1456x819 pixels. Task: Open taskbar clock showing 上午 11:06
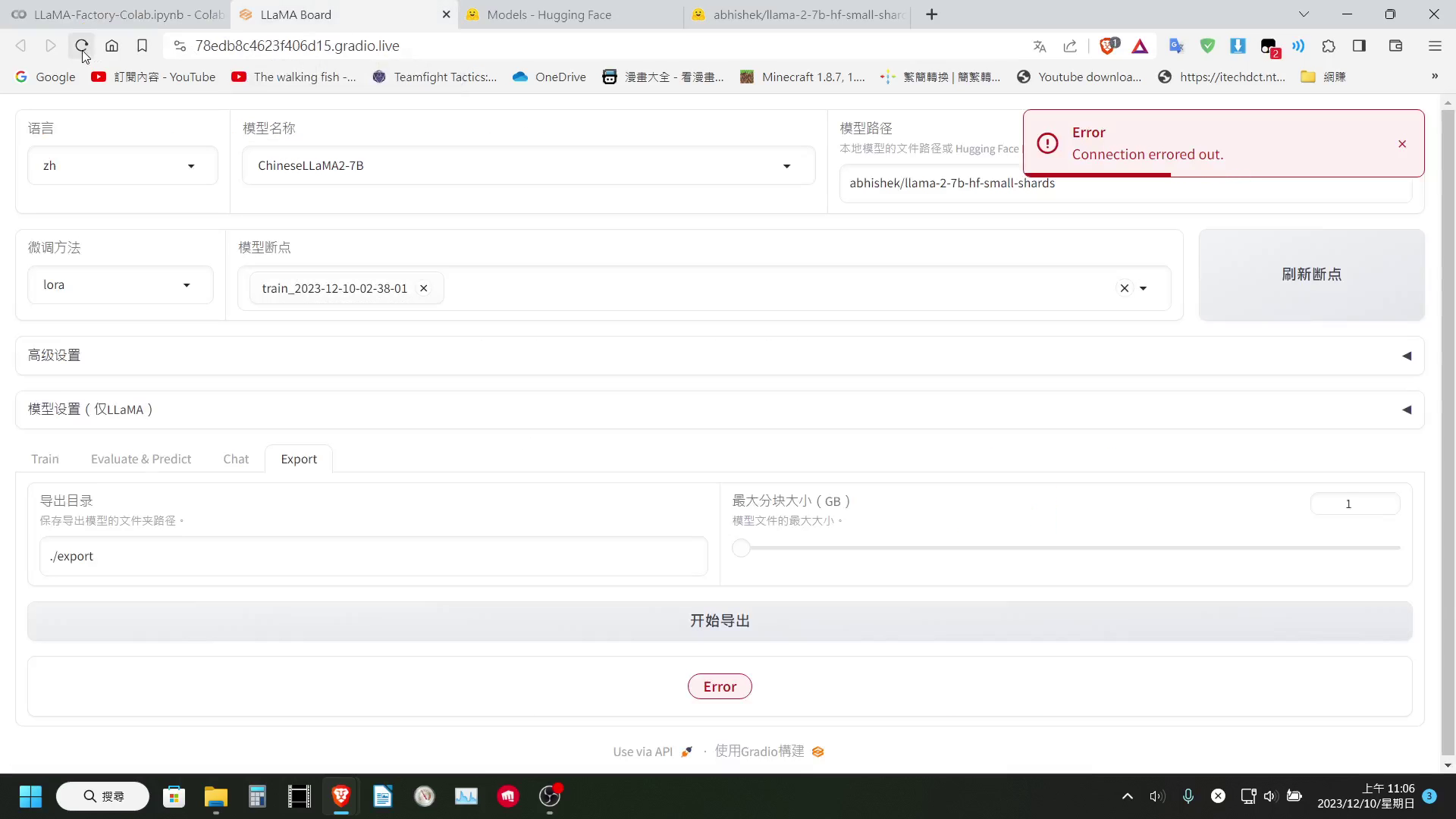pos(1366,796)
